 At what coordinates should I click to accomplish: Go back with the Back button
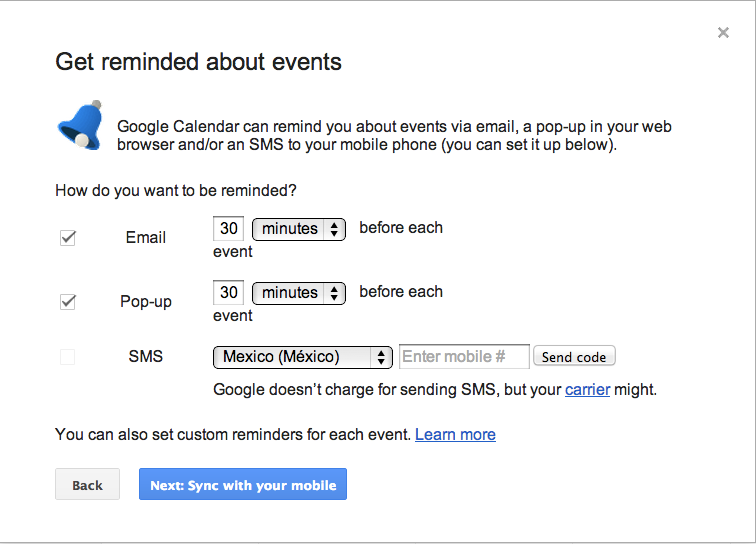point(87,485)
